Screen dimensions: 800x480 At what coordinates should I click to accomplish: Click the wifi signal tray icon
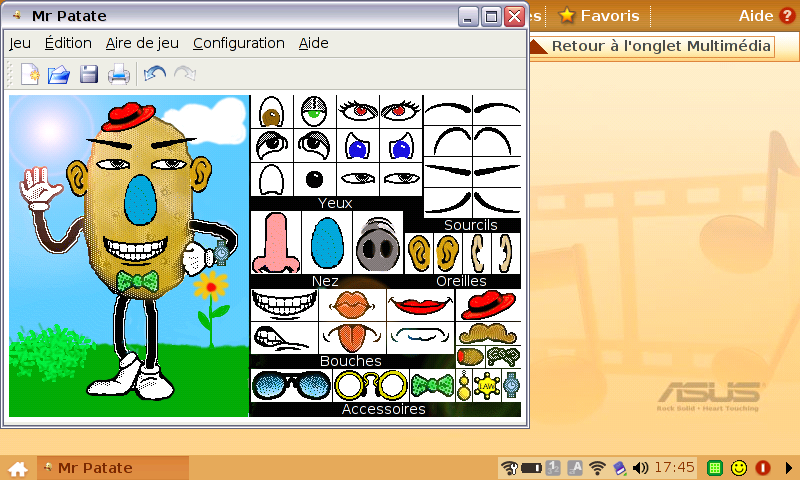tap(597, 468)
